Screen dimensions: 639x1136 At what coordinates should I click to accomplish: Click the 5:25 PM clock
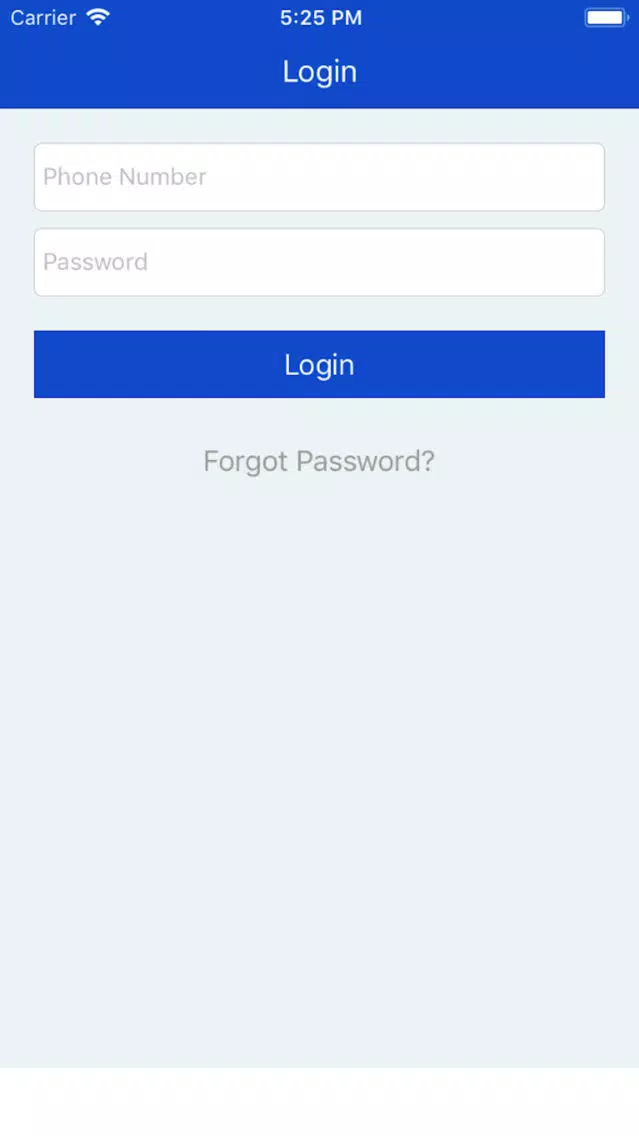(x=321, y=18)
